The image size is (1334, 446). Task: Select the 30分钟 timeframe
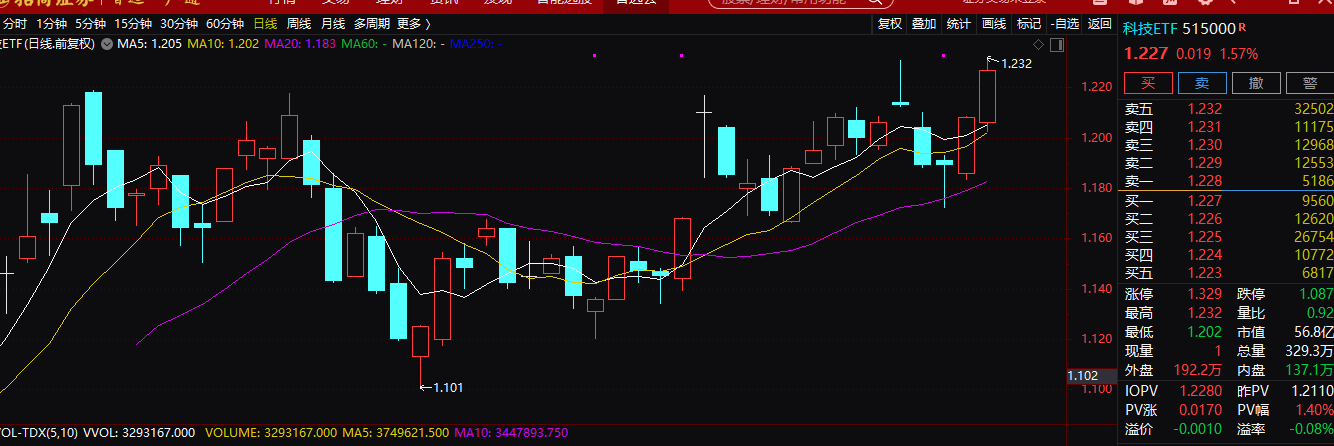pyautogui.click(x=179, y=23)
